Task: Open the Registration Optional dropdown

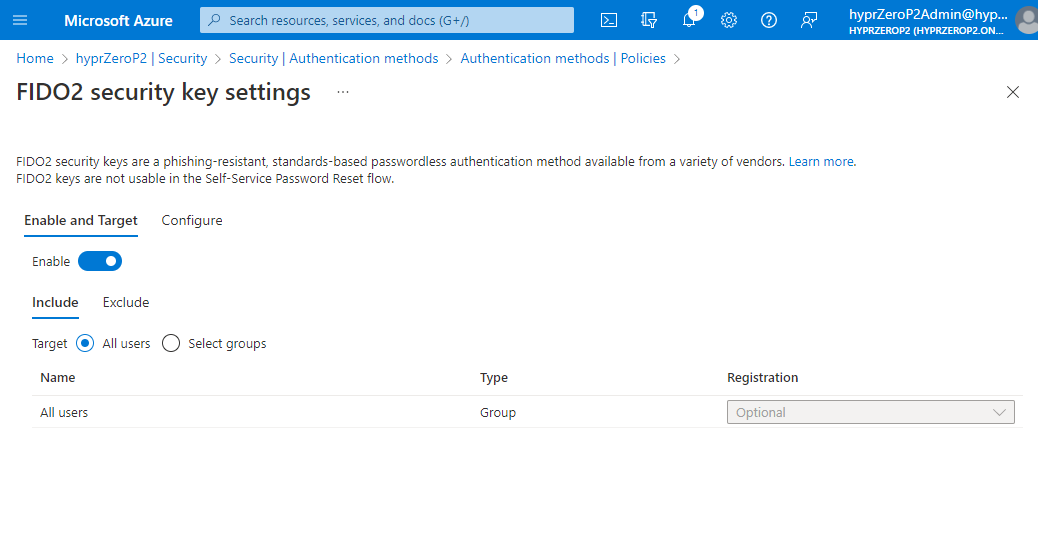Action: 871,413
